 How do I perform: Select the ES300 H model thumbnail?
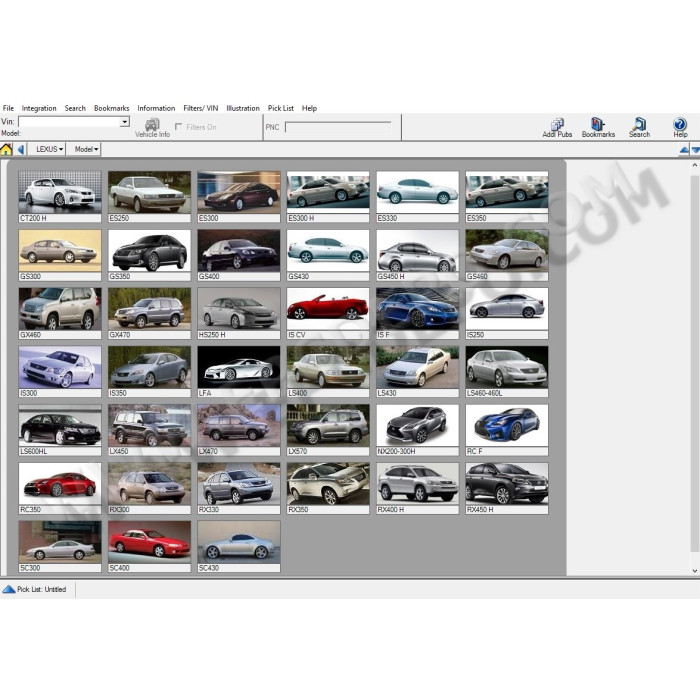pyautogui.click(x=328, y=196)
